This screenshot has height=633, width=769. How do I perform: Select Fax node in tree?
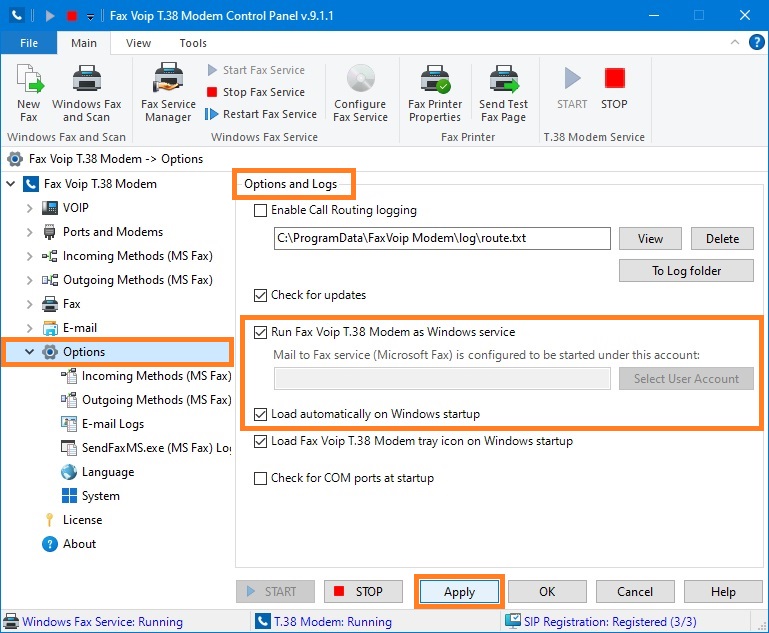71,304
